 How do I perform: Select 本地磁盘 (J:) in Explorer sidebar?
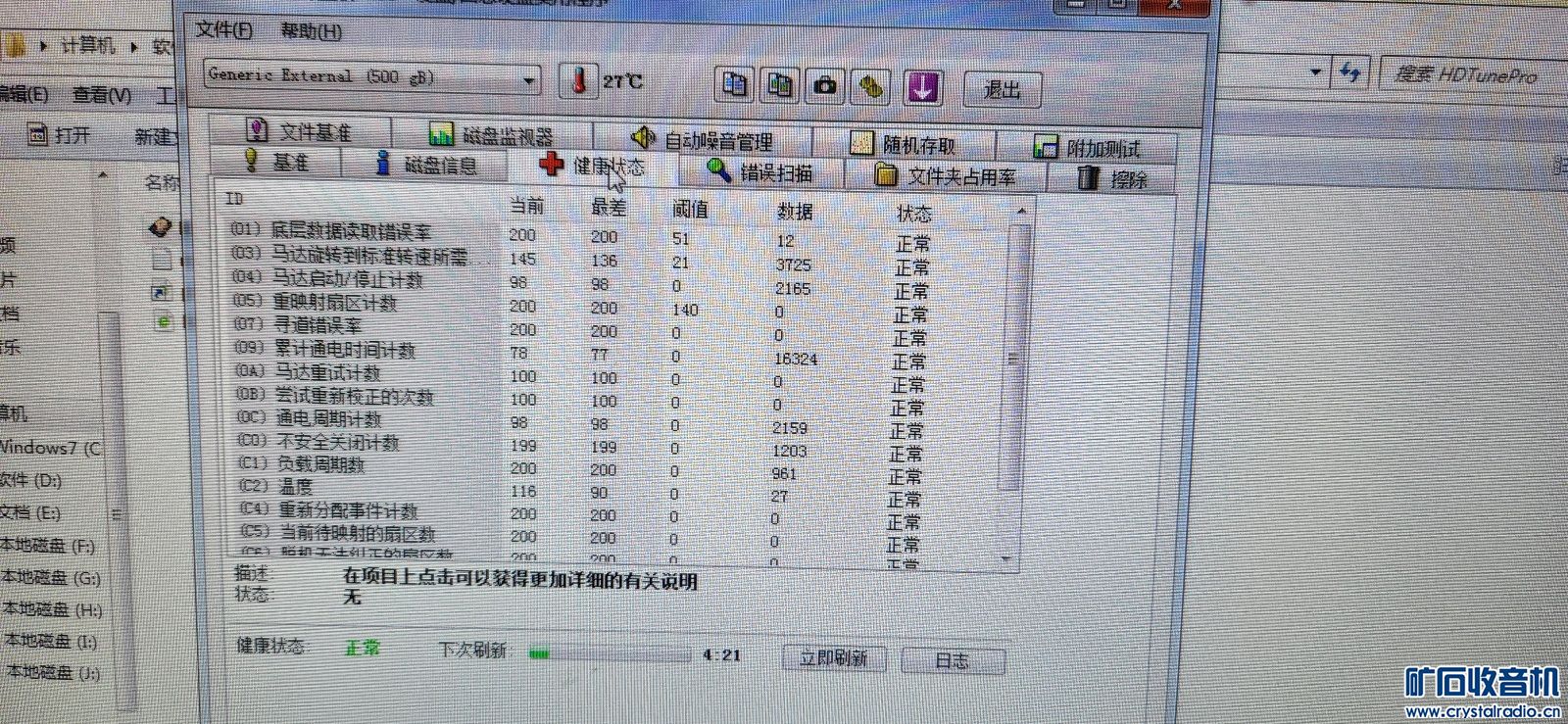click(53, 672)
